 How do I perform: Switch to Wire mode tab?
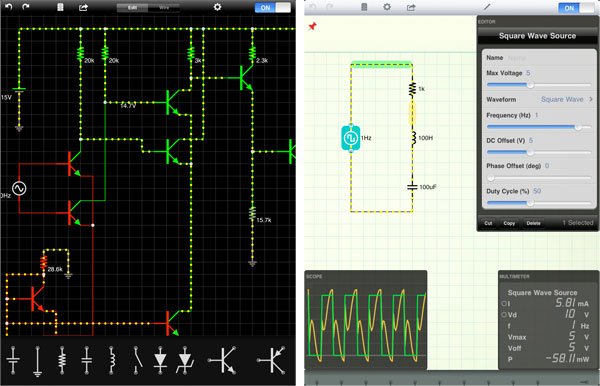click(x=164, y=8)
